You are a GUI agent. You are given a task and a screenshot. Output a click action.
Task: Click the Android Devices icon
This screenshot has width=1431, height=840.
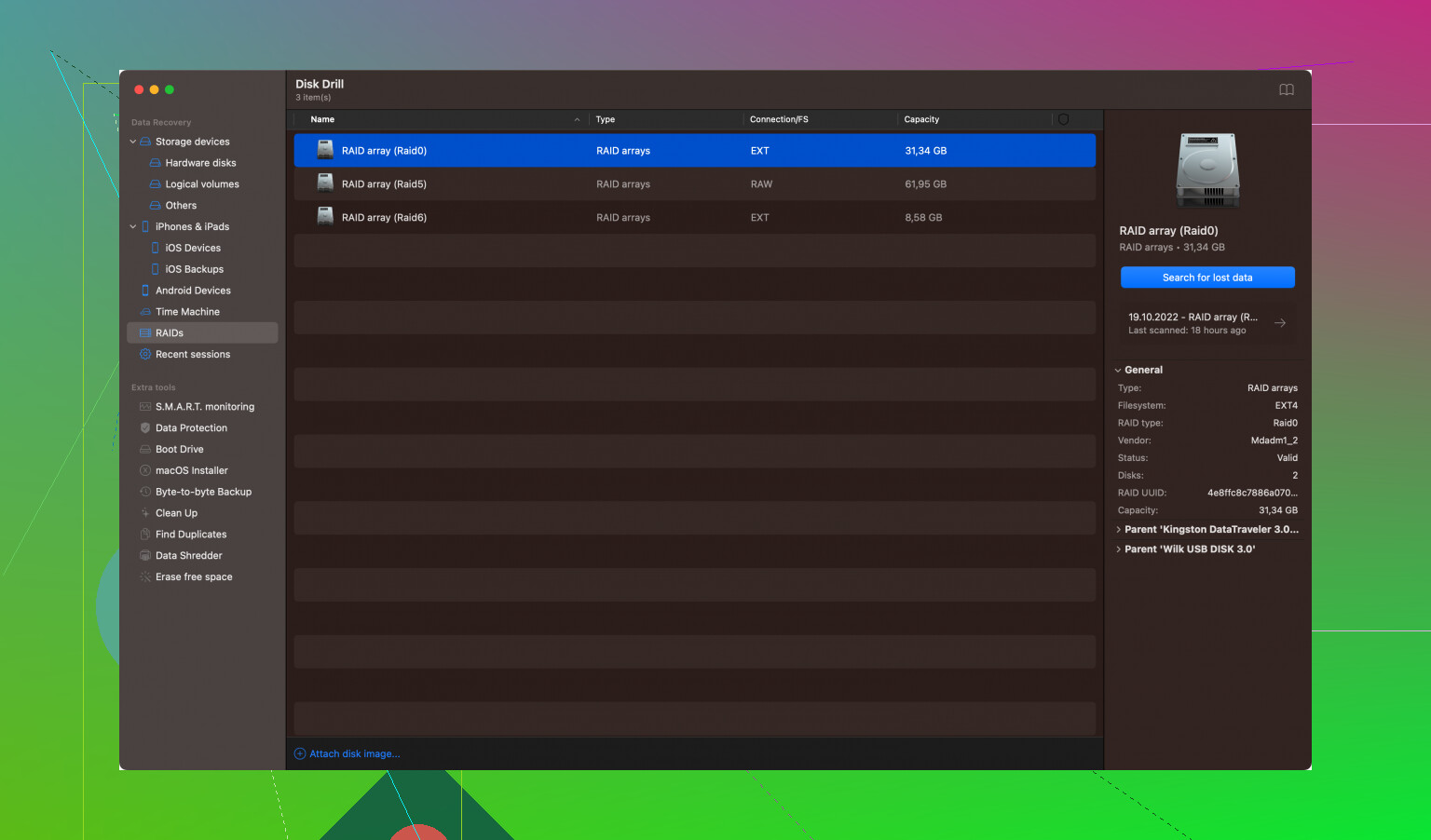(145, 291)
